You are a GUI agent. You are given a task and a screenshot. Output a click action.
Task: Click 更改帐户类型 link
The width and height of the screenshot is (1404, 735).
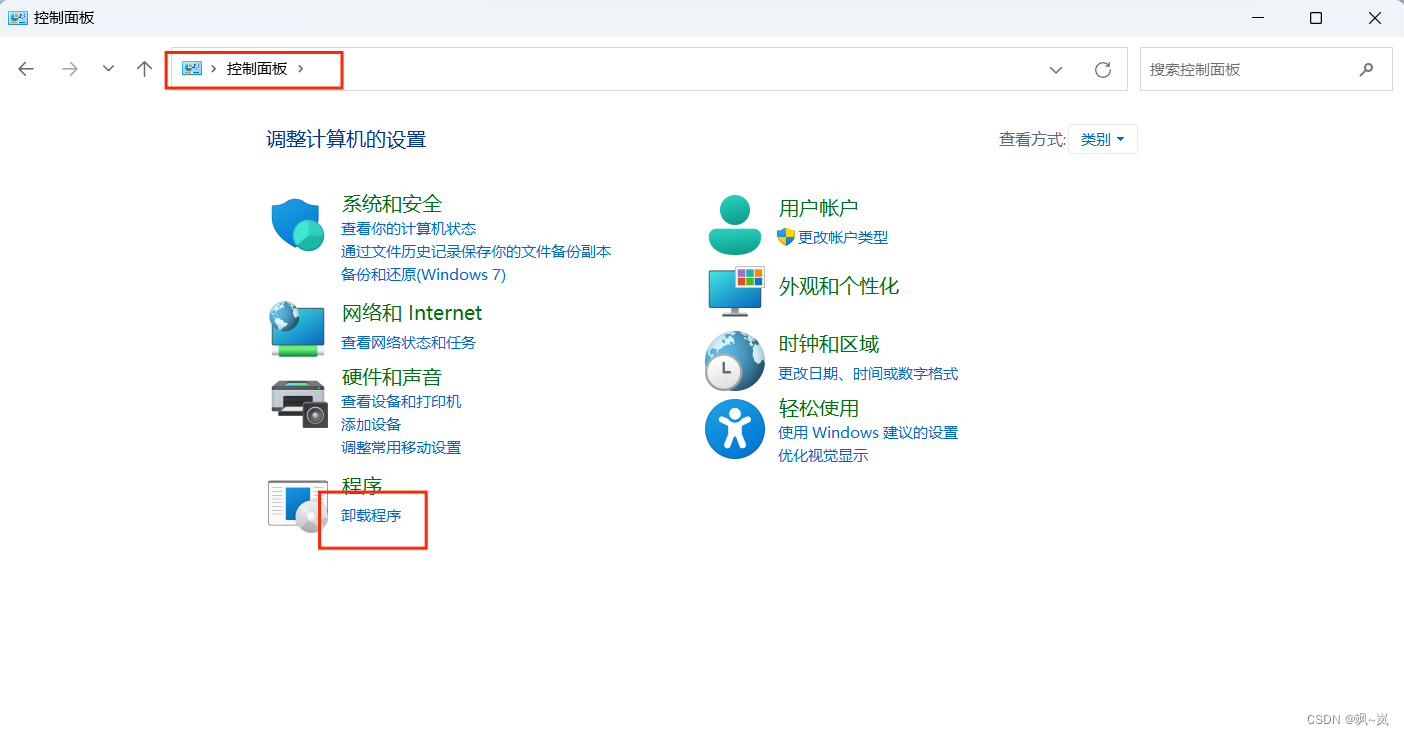click(x=843, y=237)
